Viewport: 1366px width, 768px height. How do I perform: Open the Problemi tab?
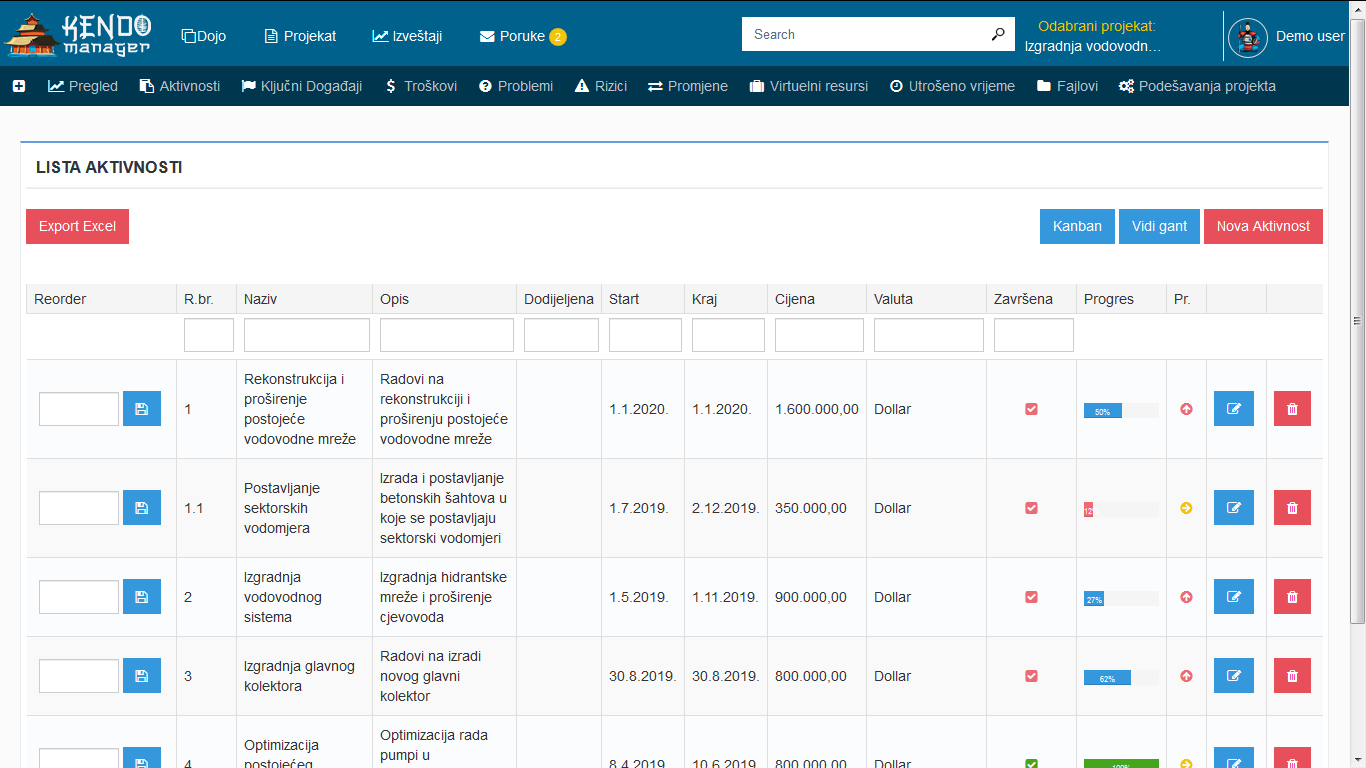click(516, 86)
